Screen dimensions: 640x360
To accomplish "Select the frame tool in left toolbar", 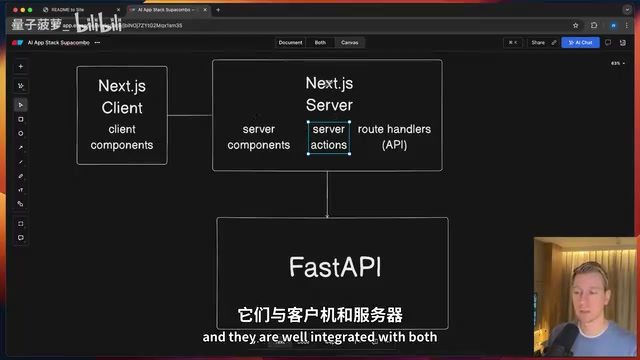I will [x=21, y=224].
